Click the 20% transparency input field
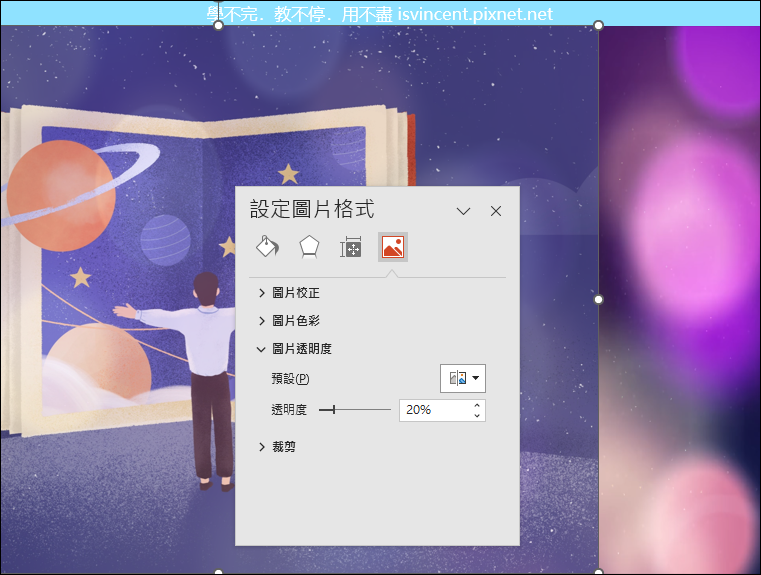This screenshot has height=575, width=761. (435, 411)
